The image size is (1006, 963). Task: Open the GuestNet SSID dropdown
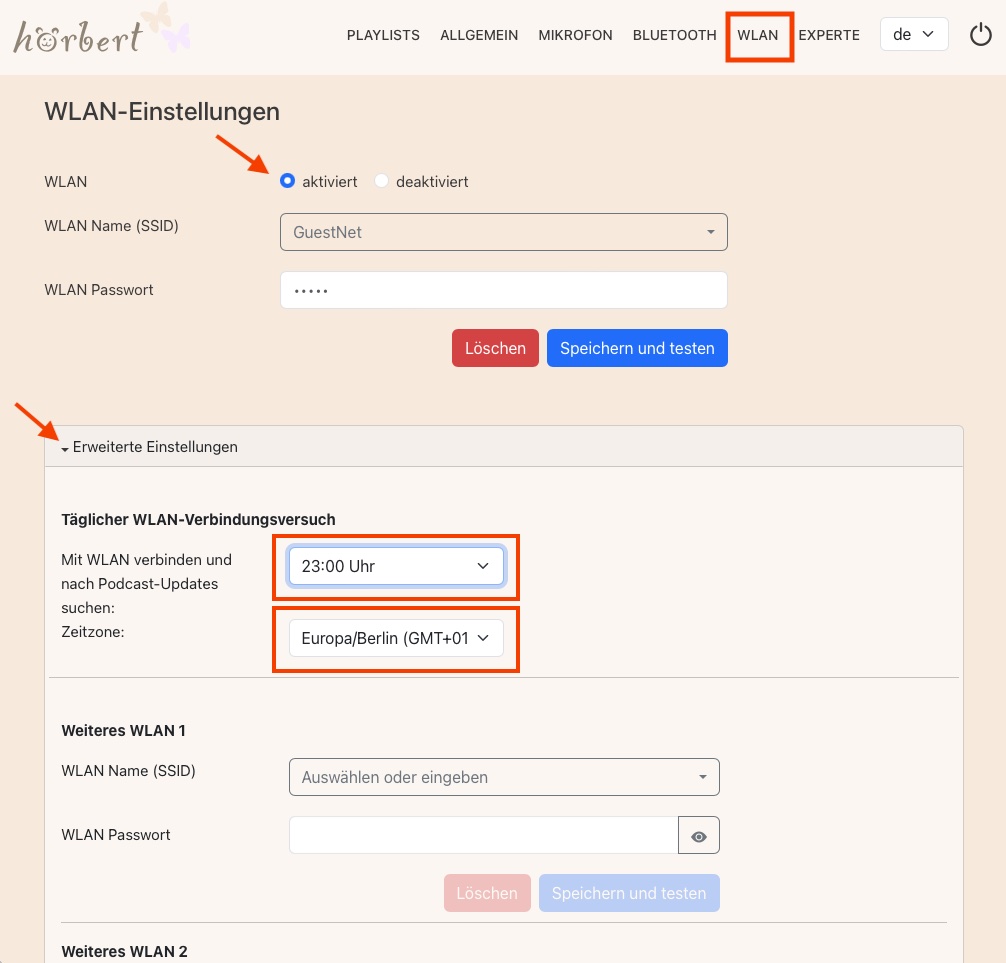pyautogui.click(x=503, y=232)
